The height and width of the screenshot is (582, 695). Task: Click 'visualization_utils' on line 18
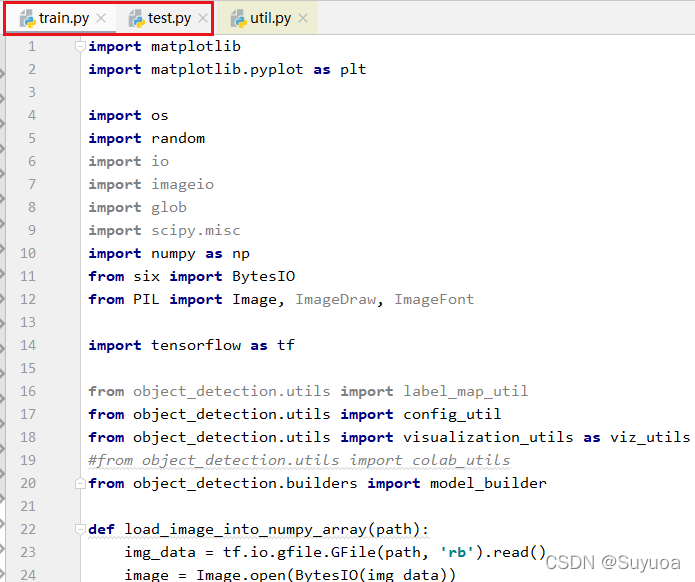(488, 437)
